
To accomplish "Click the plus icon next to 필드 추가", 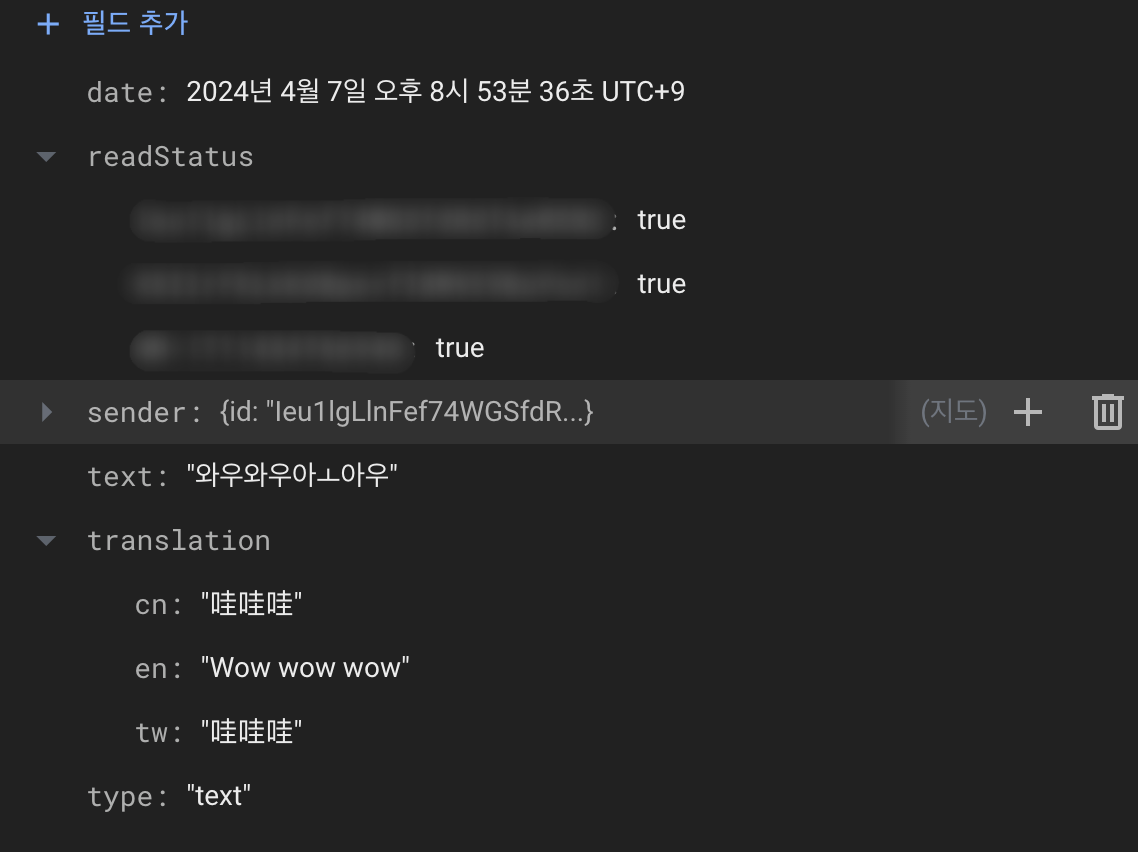I will [47, 24].
